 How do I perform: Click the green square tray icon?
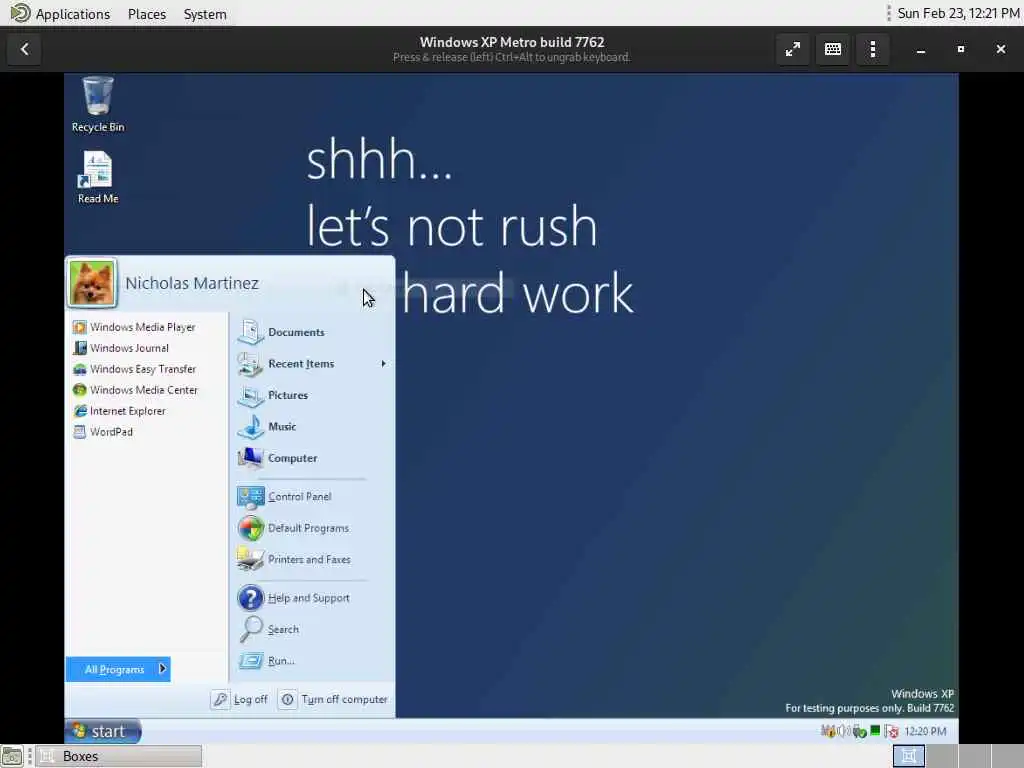(x=875, y=731)
